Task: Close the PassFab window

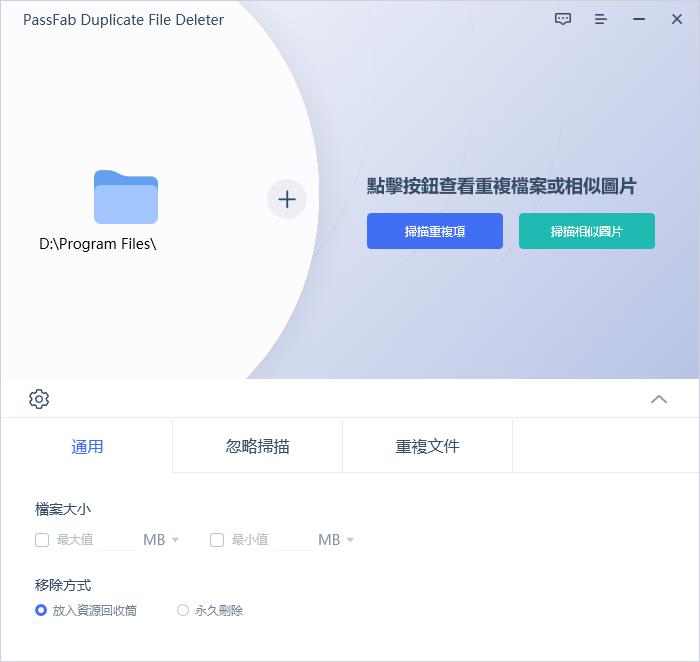Action: click(x=677, y=19)
